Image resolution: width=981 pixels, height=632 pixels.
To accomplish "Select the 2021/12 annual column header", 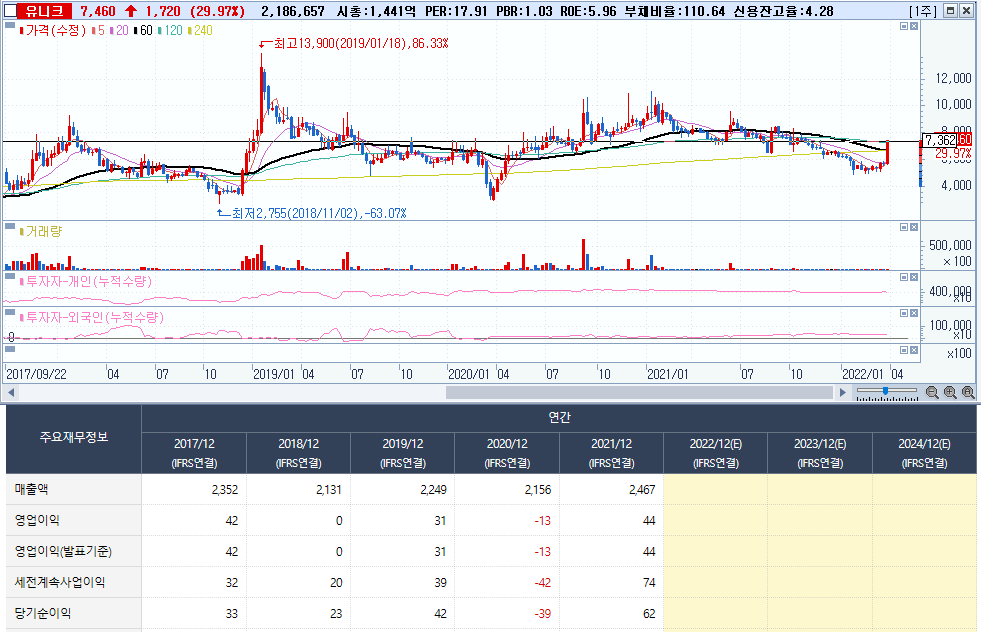I will click(x=611, y=452).
